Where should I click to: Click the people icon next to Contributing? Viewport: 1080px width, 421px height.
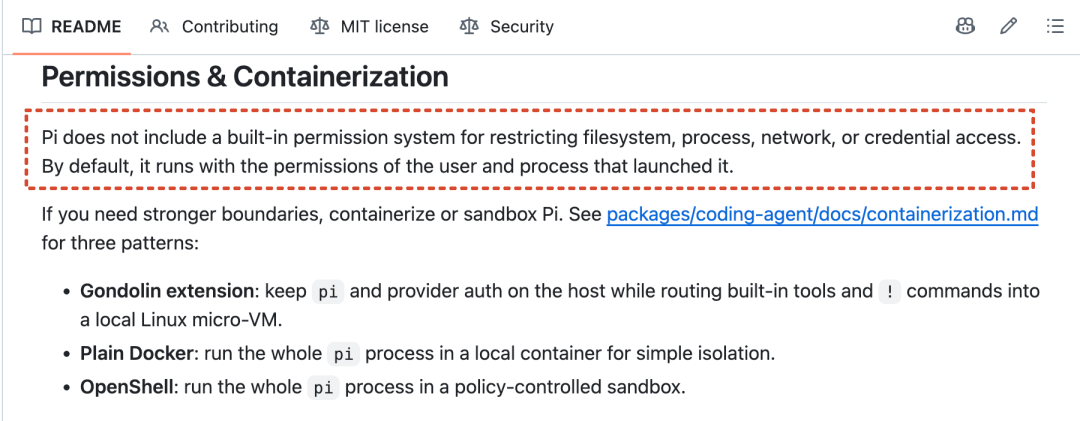(x=160, y=27)
